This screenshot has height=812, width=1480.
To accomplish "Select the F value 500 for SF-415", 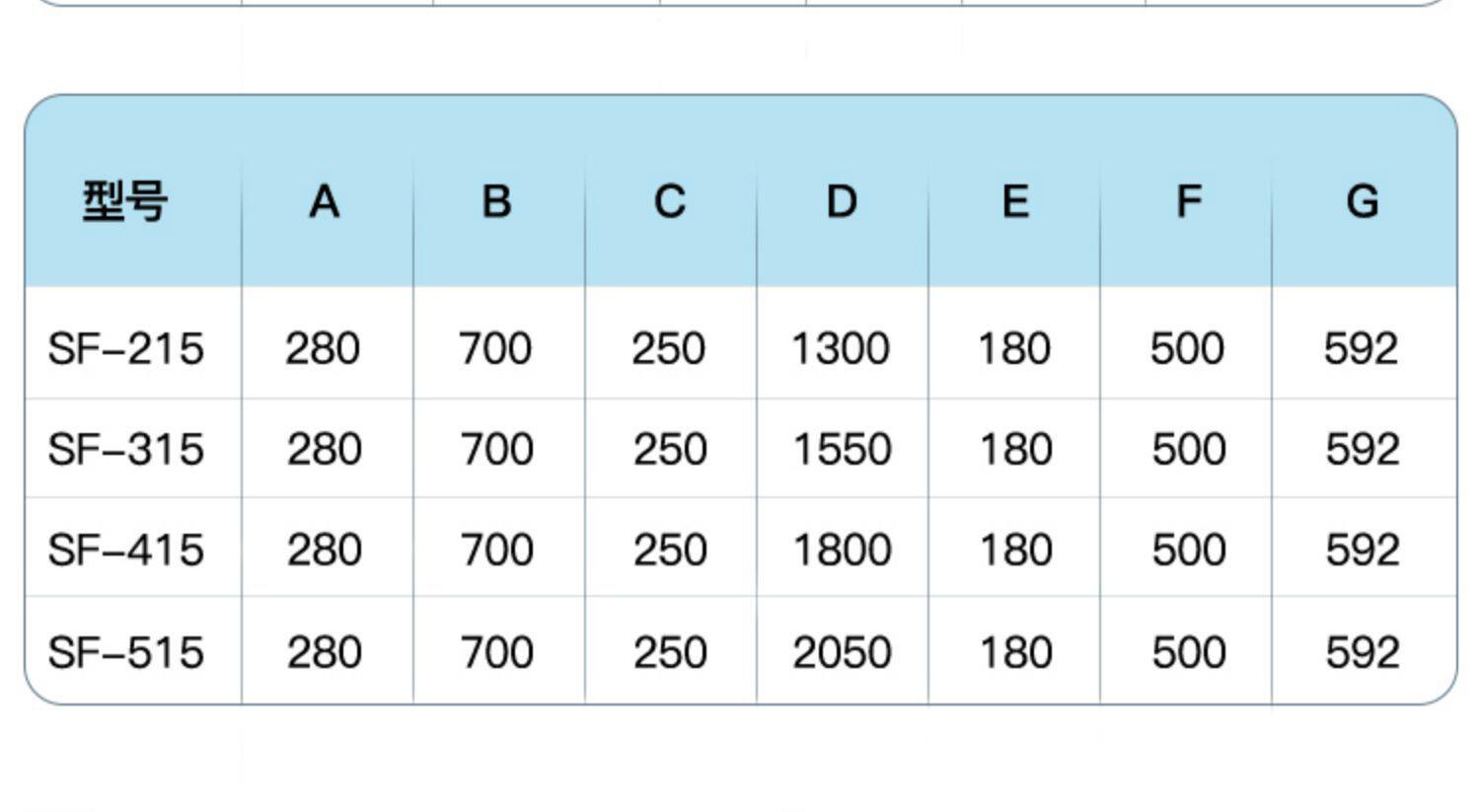I will click(x=1189, y=551).
